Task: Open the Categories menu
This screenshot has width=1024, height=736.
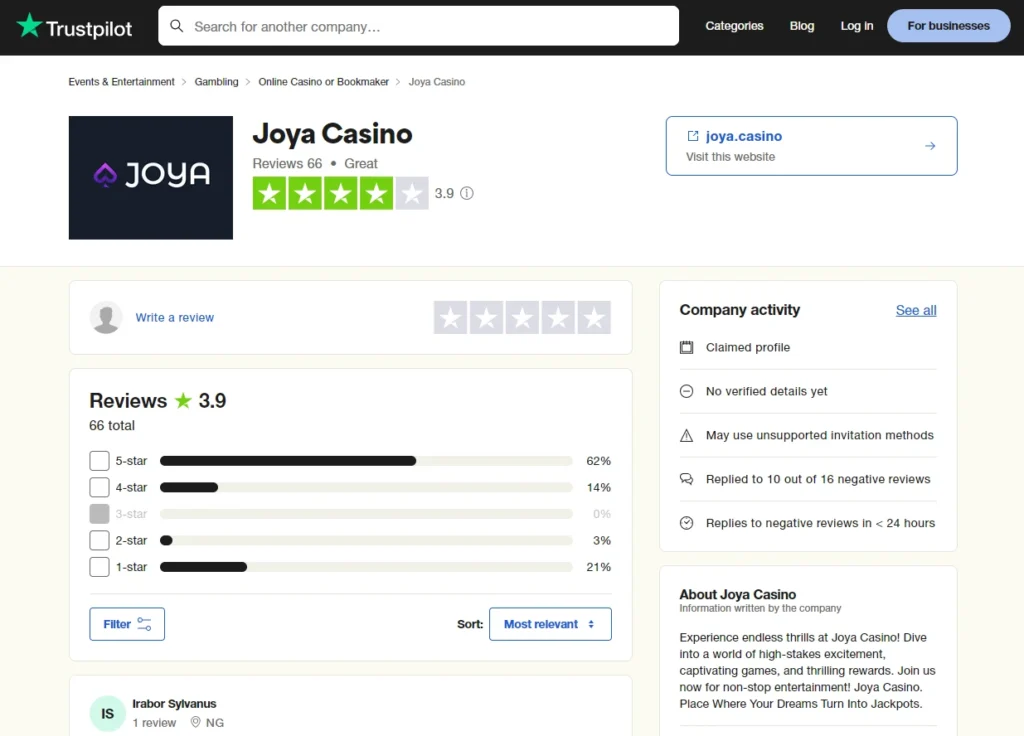Action: (734, 26)
